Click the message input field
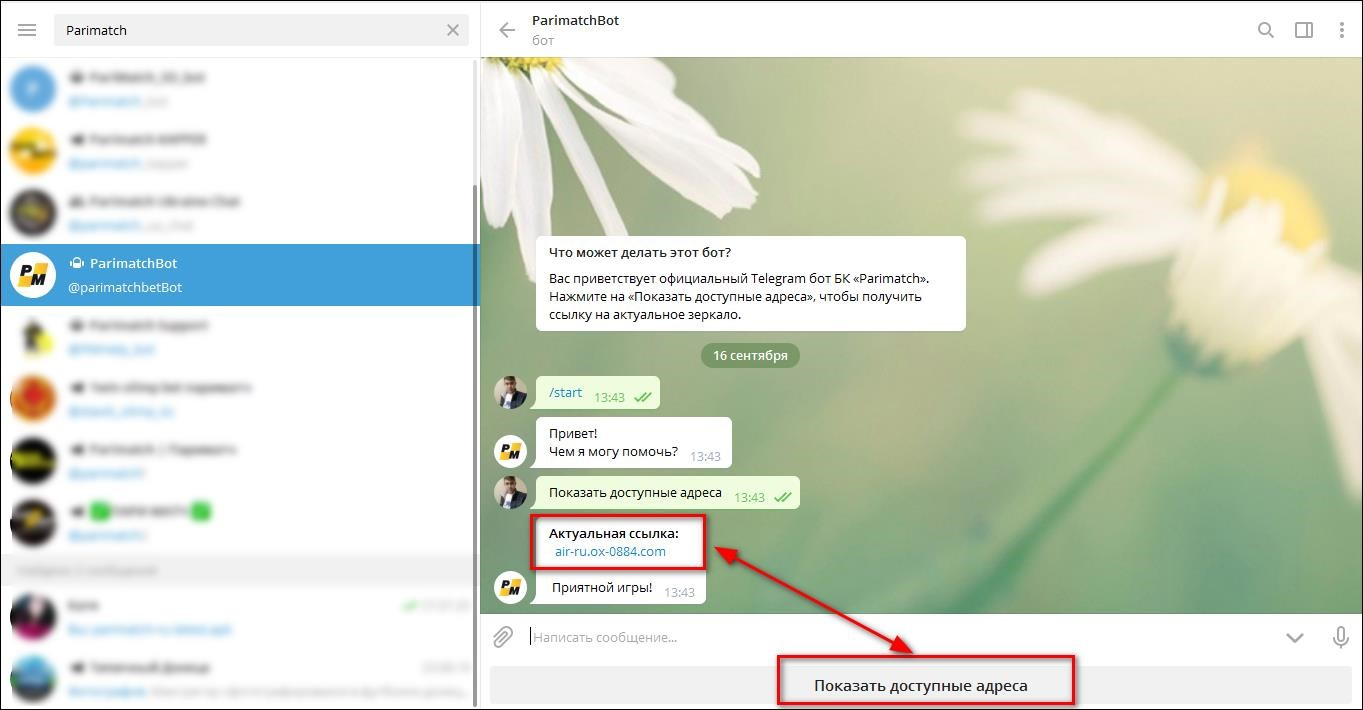The width and height of the screenshot is (1363, 710). pyautogui.click(x=900, y=637)
